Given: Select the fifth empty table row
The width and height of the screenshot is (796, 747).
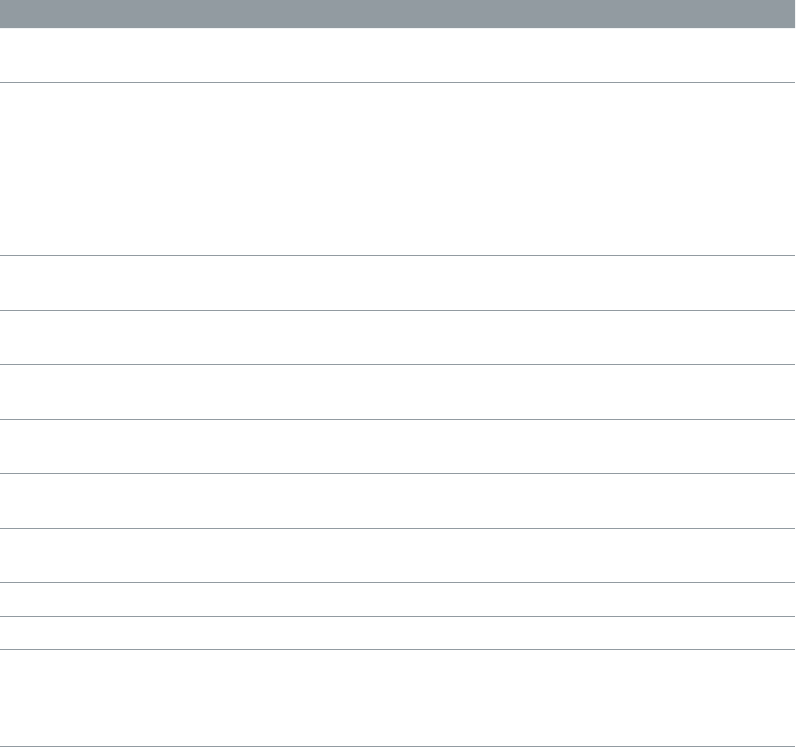Looking at the screenshot, I should [398, 392].
